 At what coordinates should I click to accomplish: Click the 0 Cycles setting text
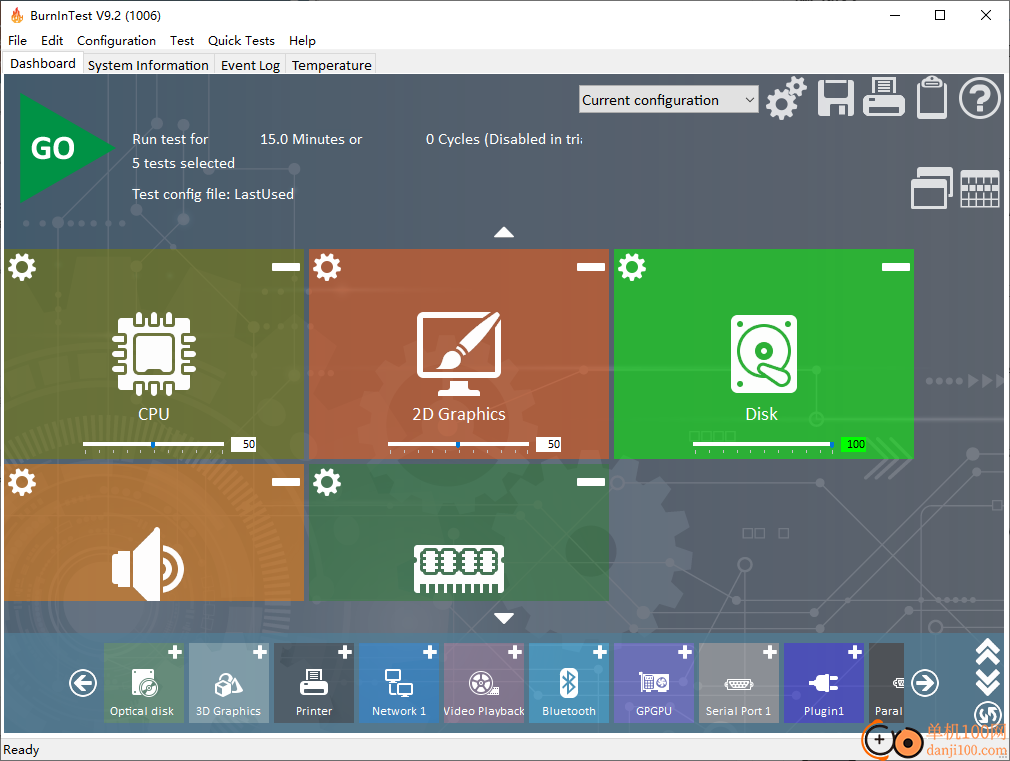[x=504, y=139]
